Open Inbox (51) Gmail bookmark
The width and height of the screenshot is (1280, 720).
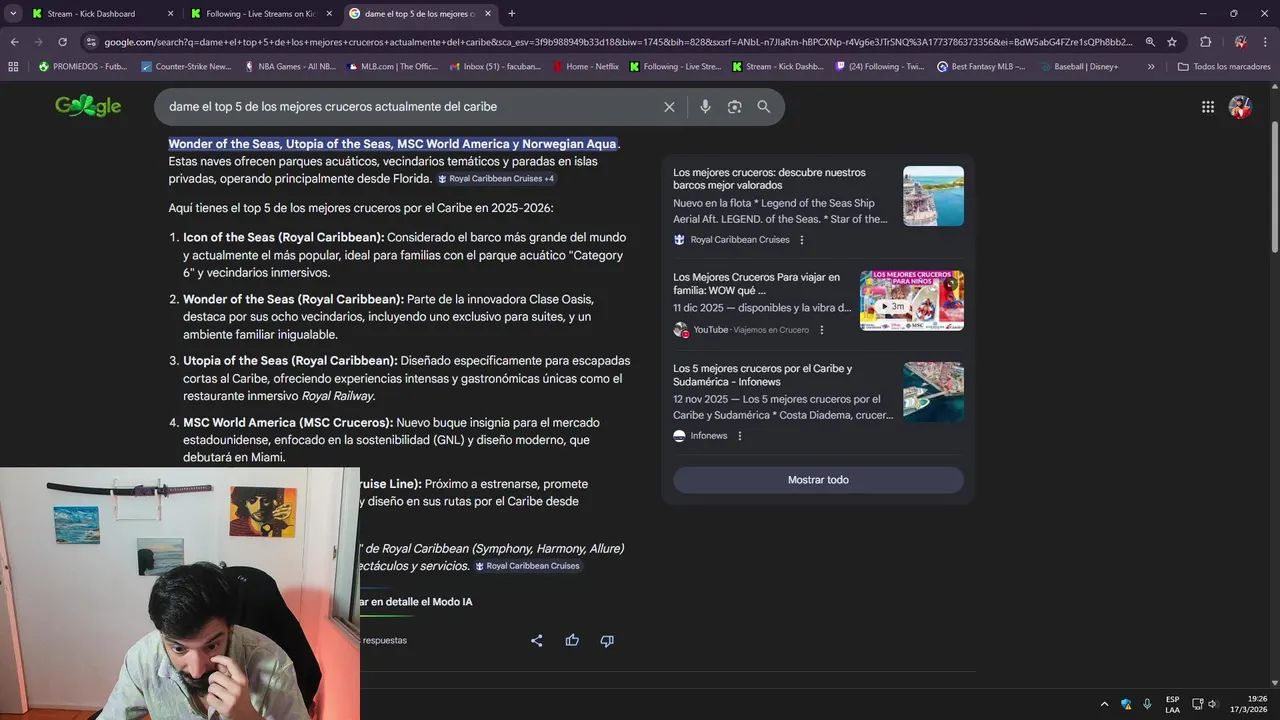[496, 67]
